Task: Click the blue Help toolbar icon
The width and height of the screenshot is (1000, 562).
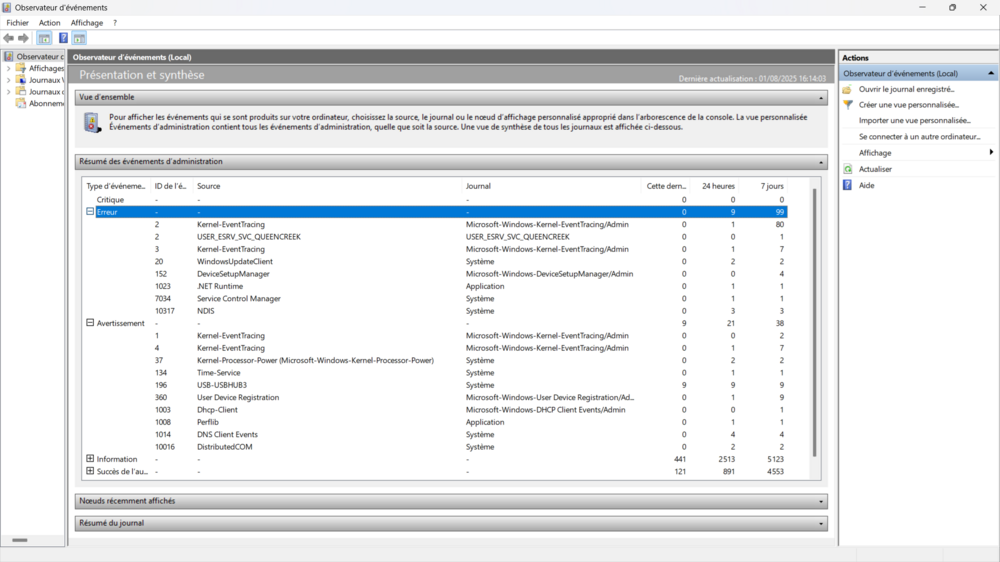Action: (63, 38)
